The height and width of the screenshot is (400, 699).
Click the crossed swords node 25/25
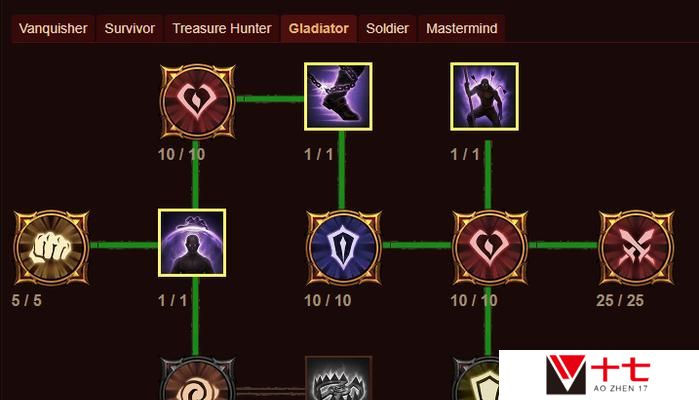(636, 247)
